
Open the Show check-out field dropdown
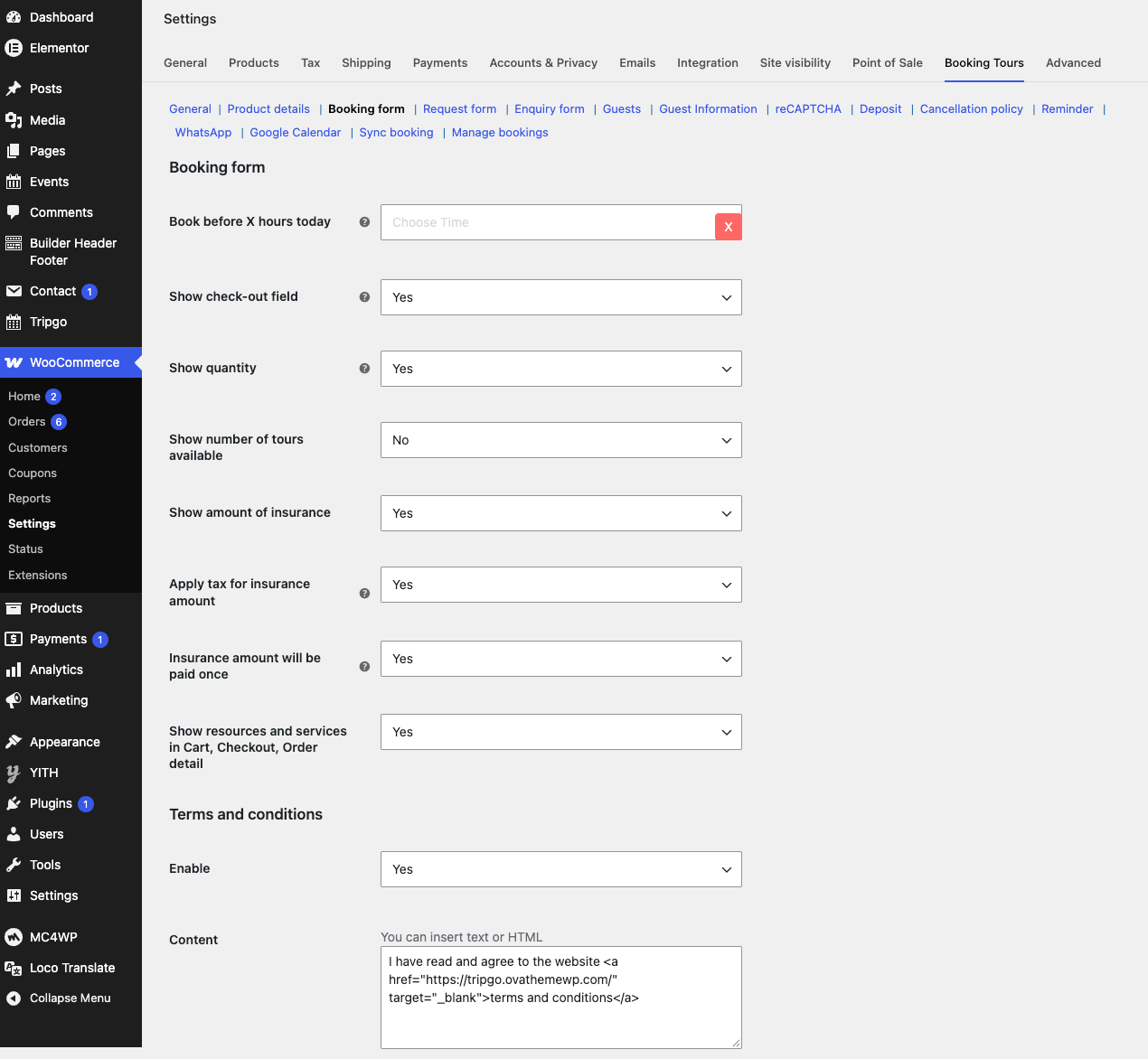pyautogui.click(x=561, y=297)
